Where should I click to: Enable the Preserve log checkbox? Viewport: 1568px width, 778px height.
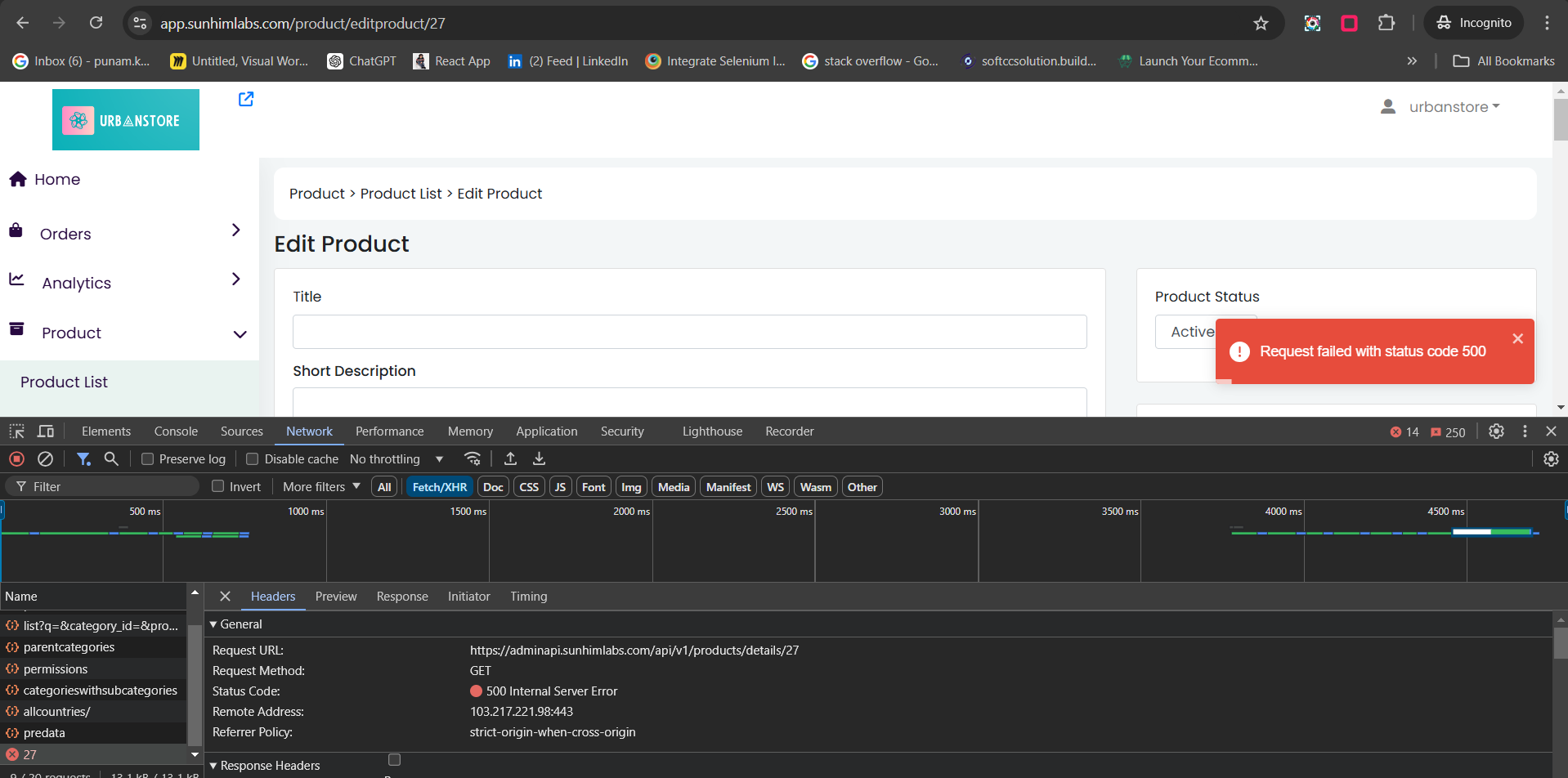click(148, 459)
